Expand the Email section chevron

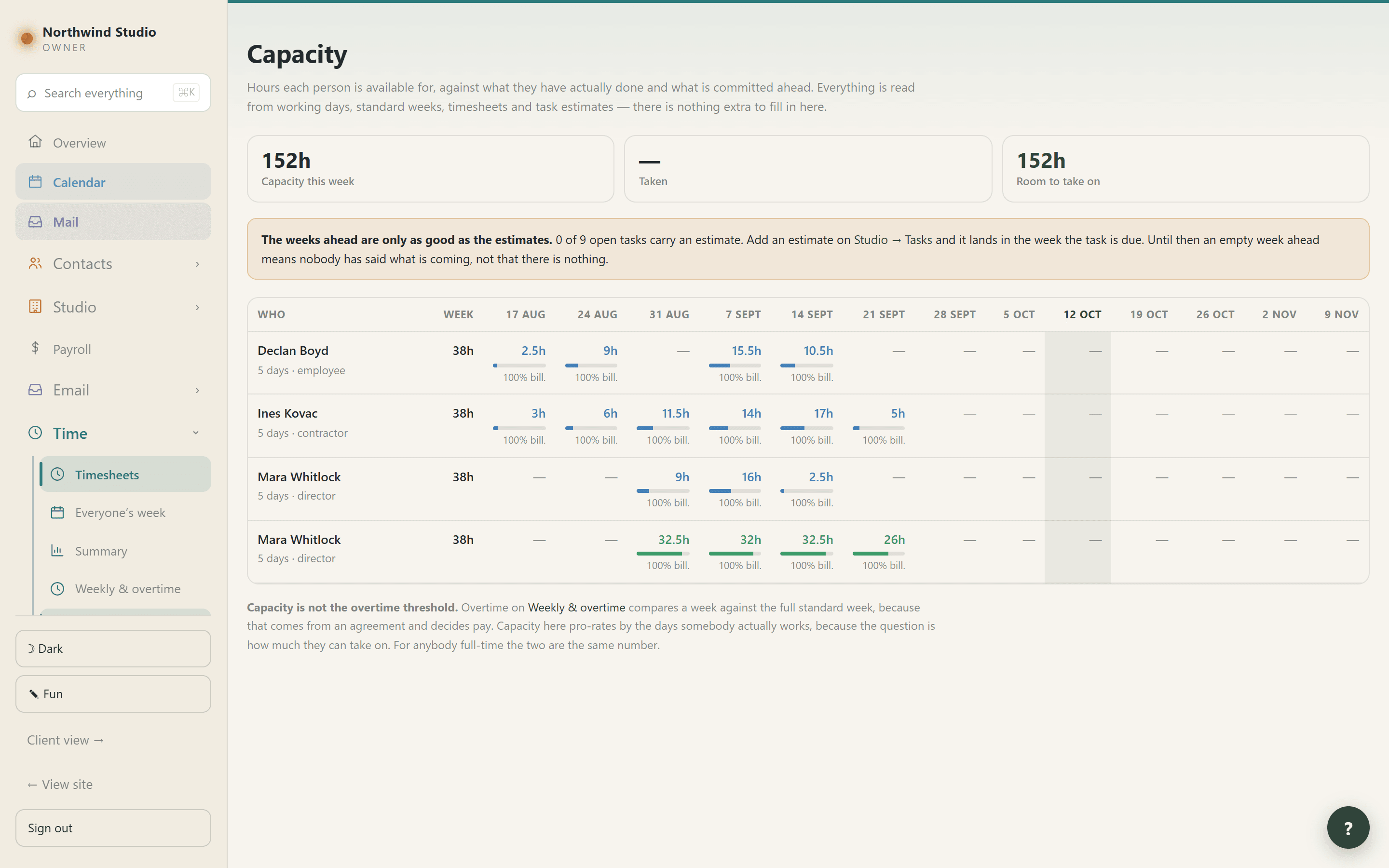pos(197,391)
